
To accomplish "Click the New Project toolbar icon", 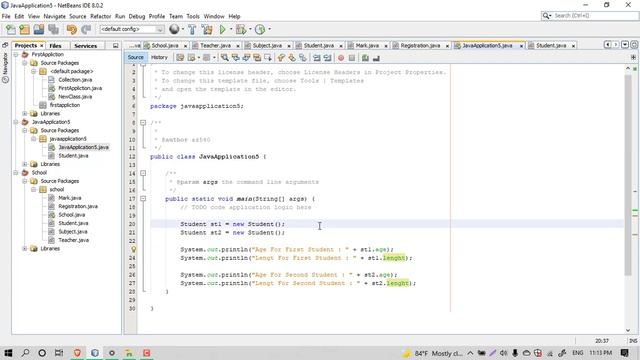I will click(24, 29).
